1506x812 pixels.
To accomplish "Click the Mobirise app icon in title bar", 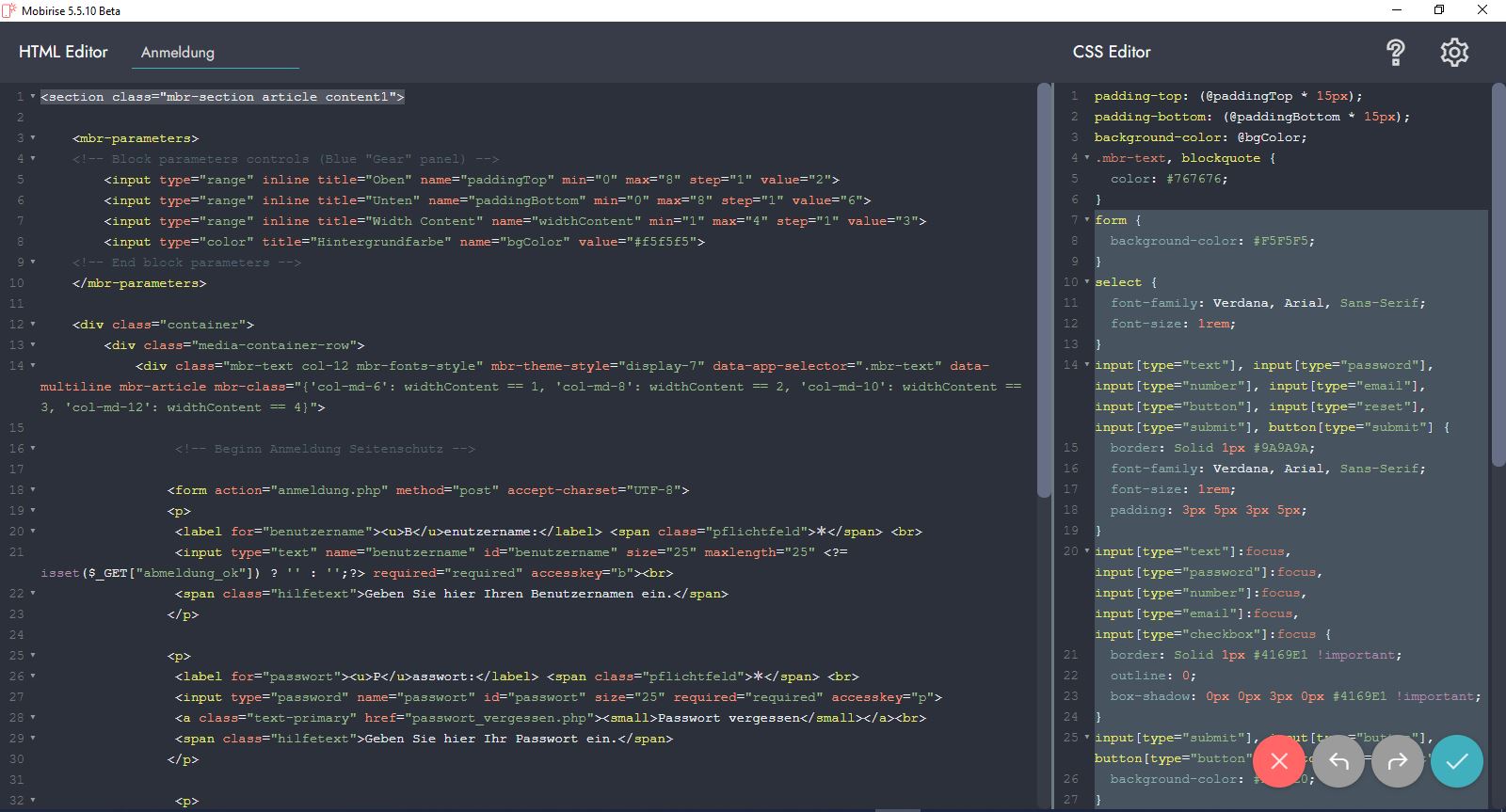I will (9, 10).
